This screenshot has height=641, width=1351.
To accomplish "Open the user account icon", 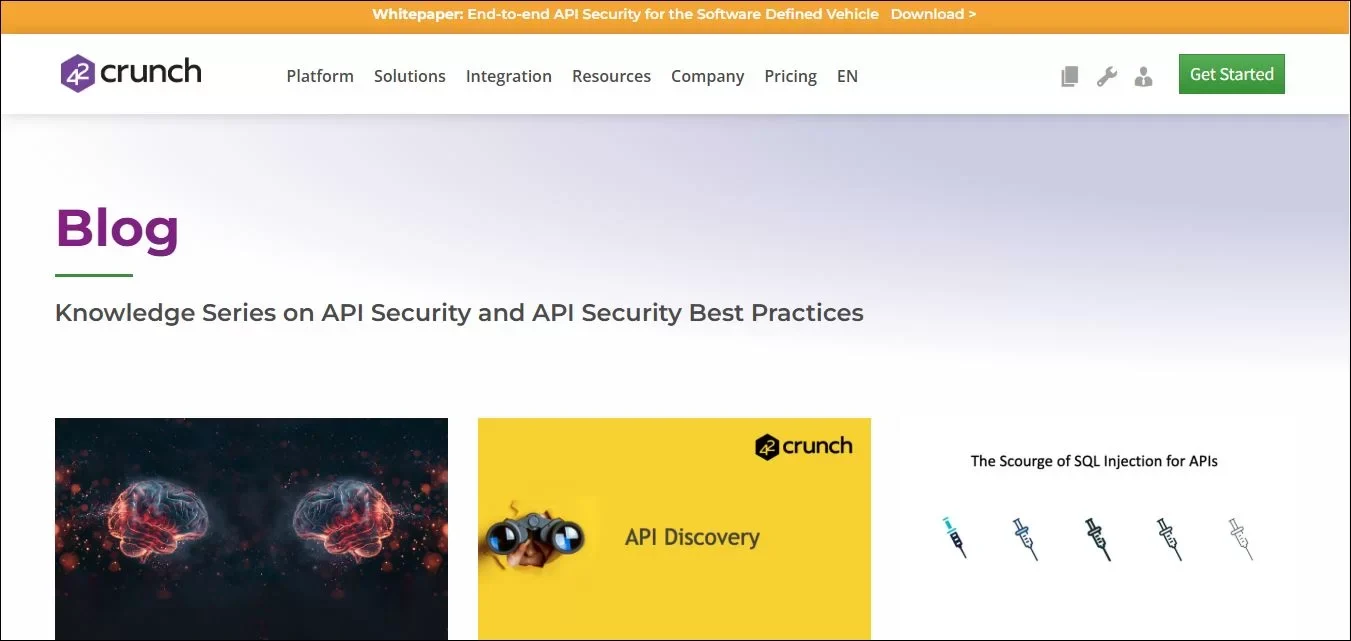I will click(x=1144, y=76).
